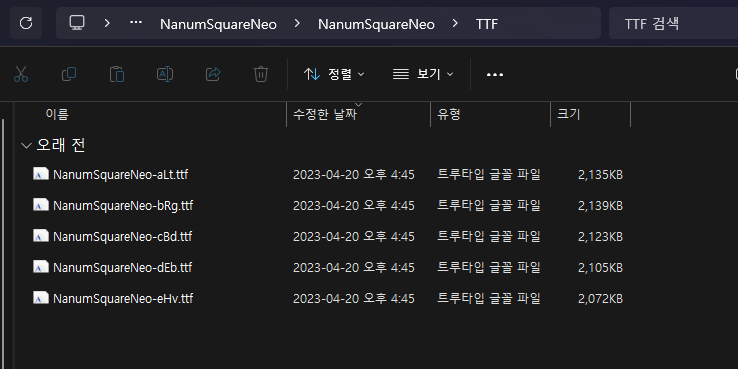The height and width of the screenshot is (369, 738).
Task: Click the 트루타입 글꼴 파일 type of NanumSquareNeo-bRg.ttf
Action: pos(489,206)
